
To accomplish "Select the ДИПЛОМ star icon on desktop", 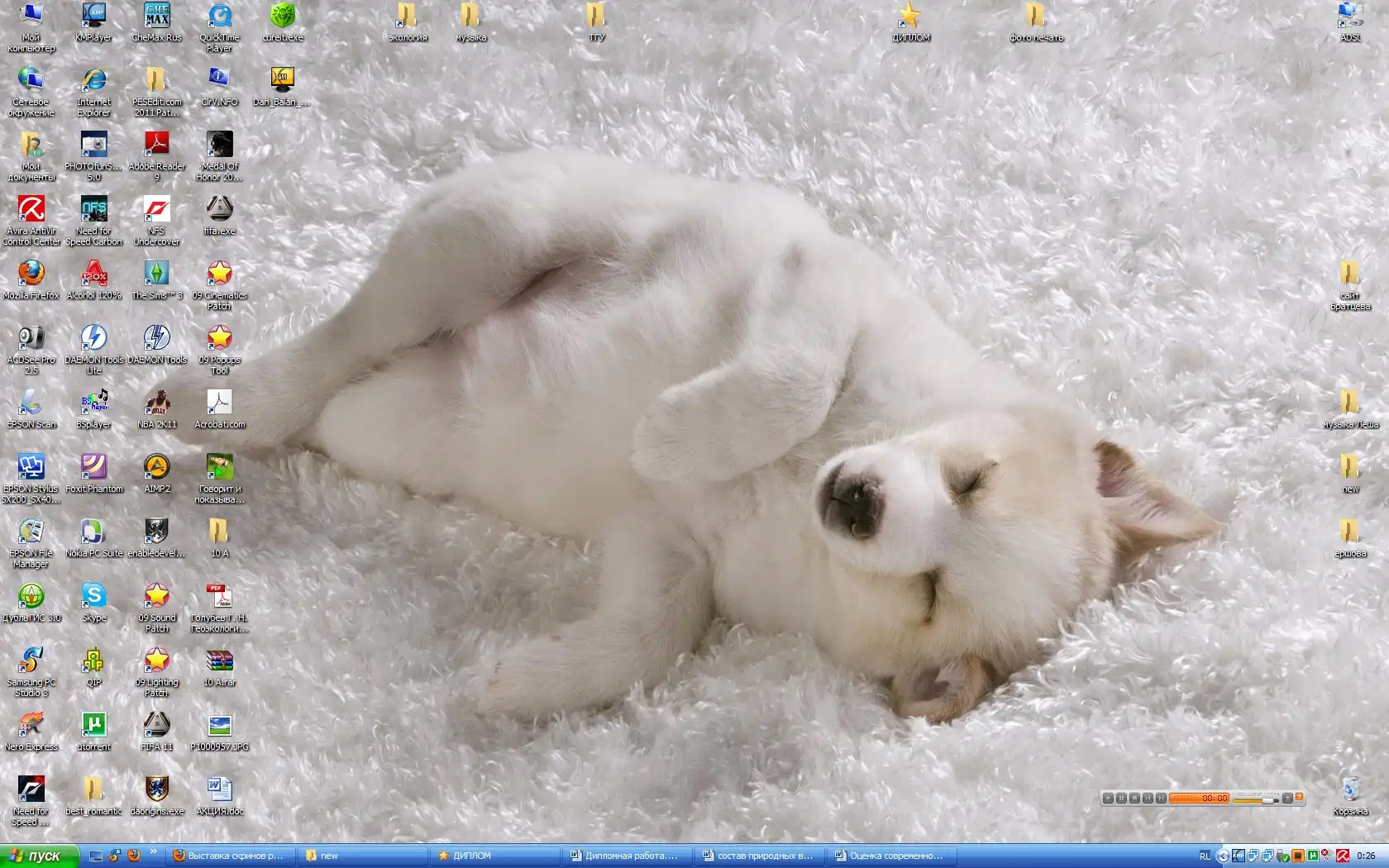I will [910, 16].
